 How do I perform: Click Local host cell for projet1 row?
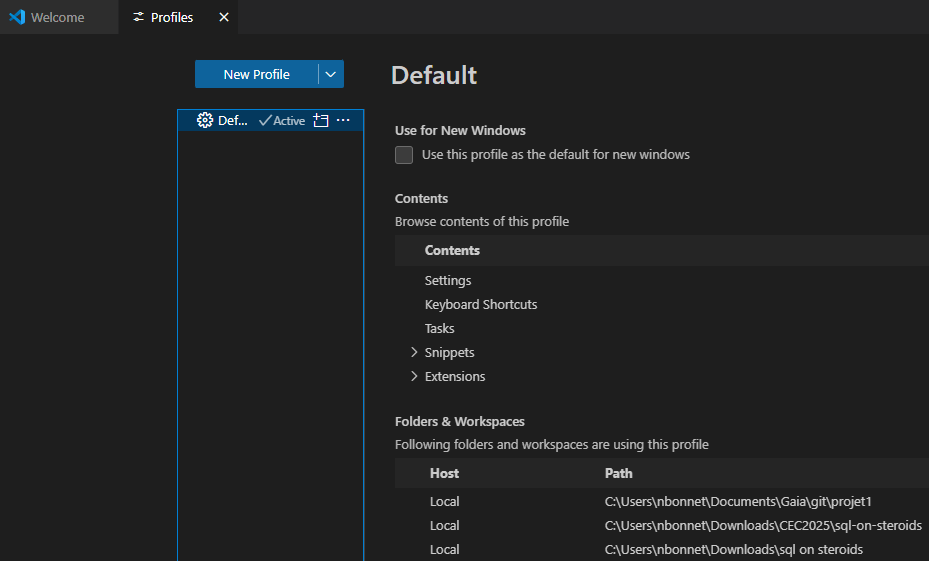(x=444, y=502)
